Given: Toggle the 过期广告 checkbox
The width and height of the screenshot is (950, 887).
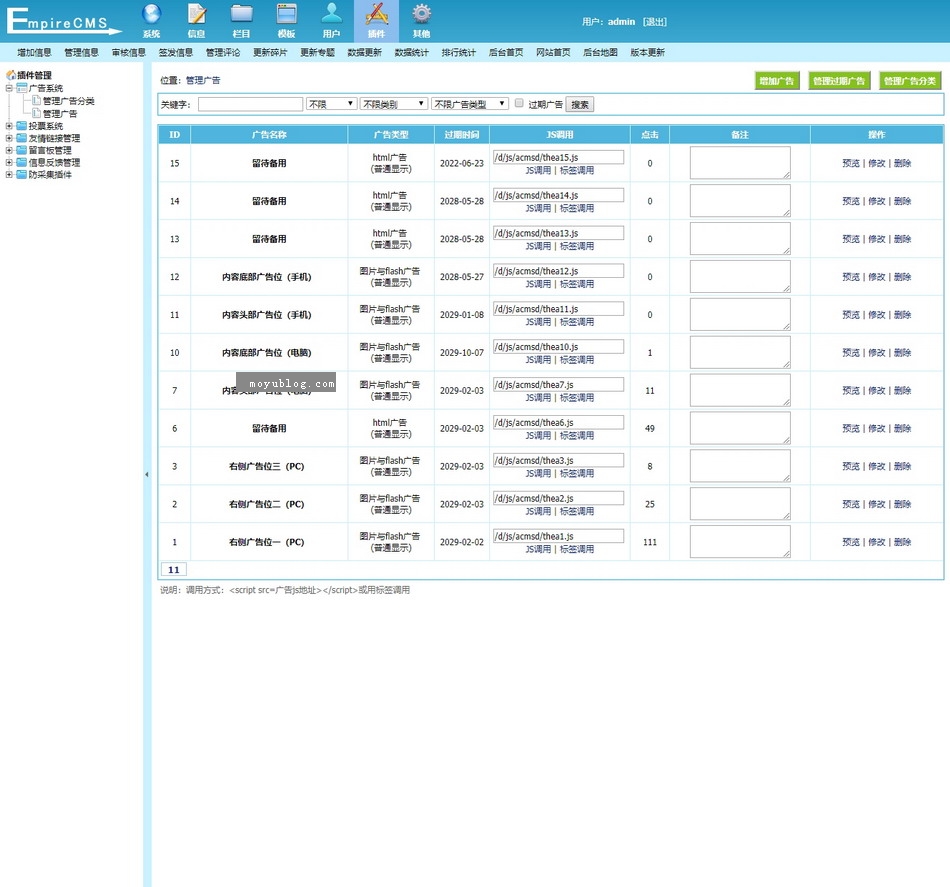Looking at the screenshot, I should click(x=519, y=103).
